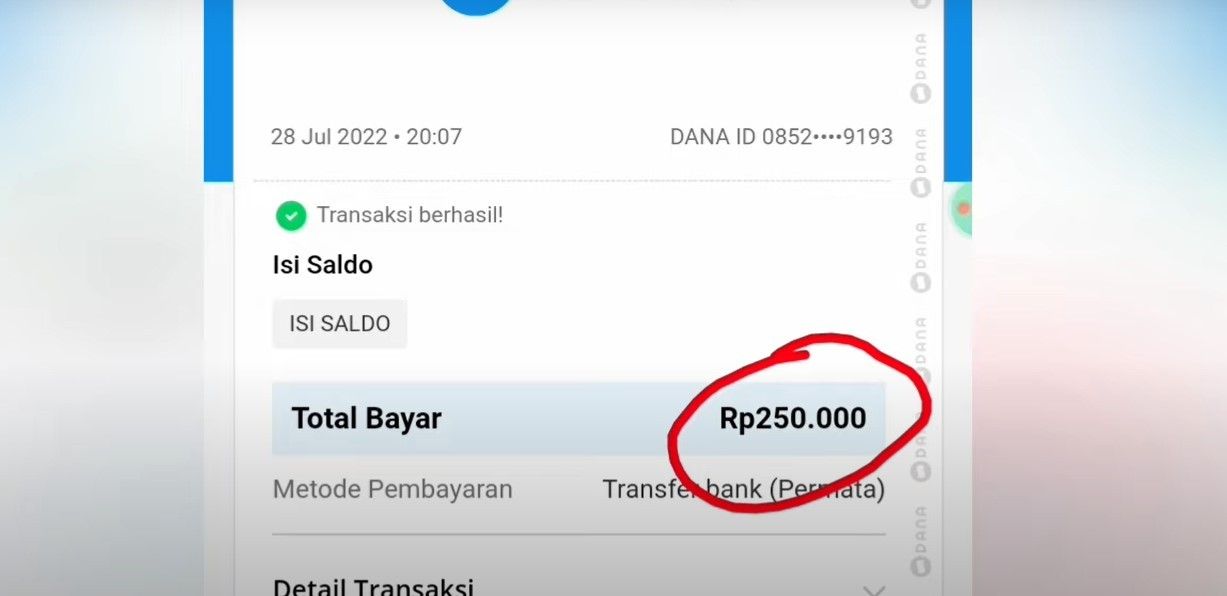This screenshot has width=1227, height=596.
Task: Click the 28 Jul 2022 • 20:07 timestamp
Action: (x=366, y=137)
